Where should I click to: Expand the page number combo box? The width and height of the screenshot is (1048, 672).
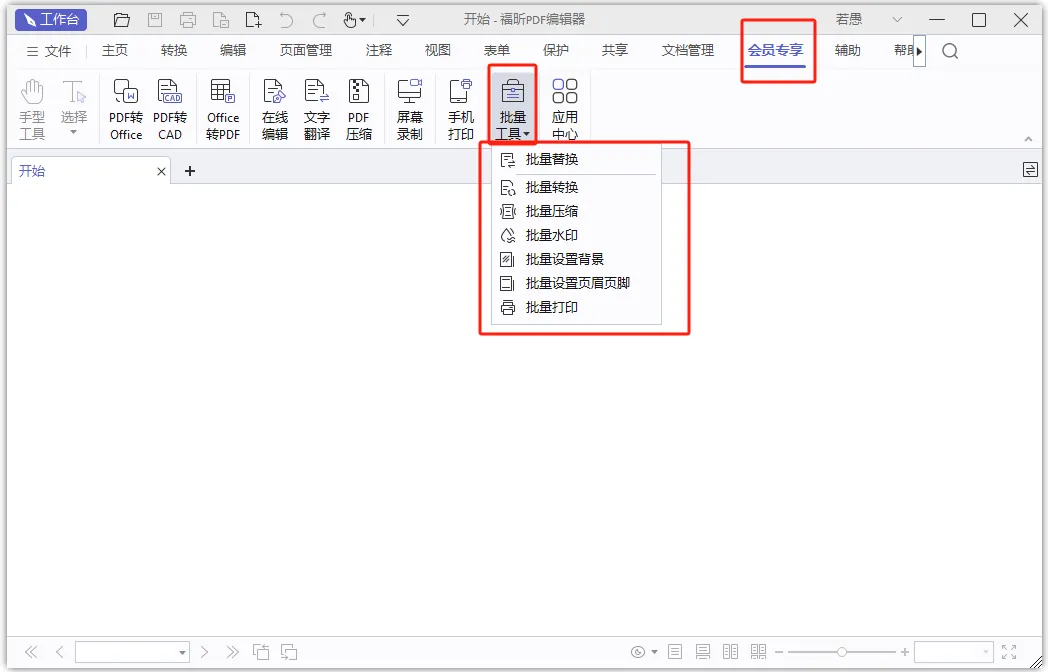click(x=182, y=652)
